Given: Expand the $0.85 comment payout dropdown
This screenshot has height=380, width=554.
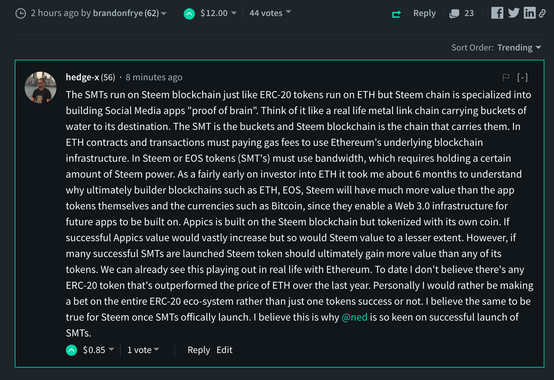Looking at the screenshot, I should click(x=98, y=350).
